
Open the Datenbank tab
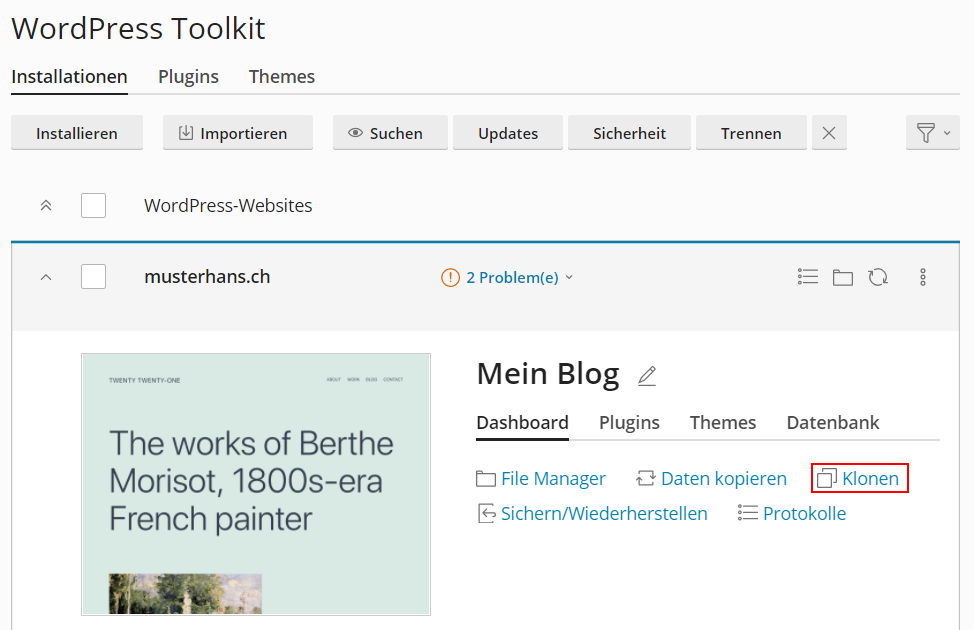tap(833, 422)
